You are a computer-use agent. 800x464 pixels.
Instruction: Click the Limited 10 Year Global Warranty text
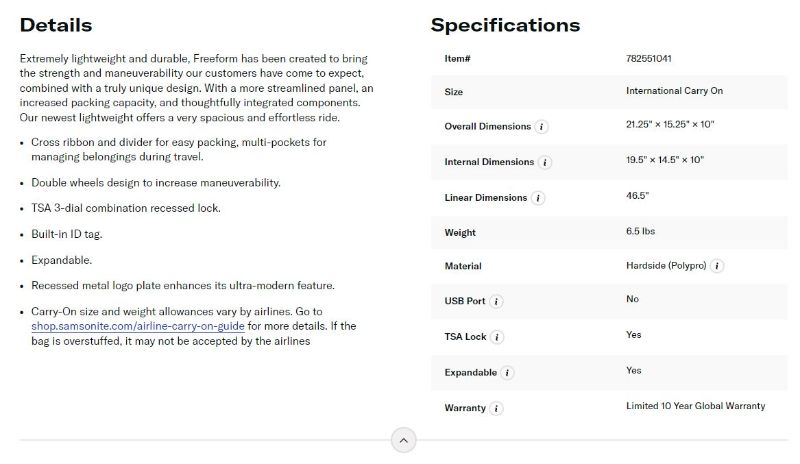695,406
